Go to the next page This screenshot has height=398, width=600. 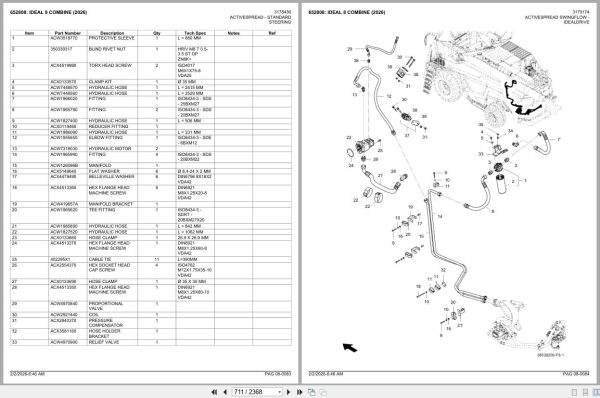(x=289, y=392)
